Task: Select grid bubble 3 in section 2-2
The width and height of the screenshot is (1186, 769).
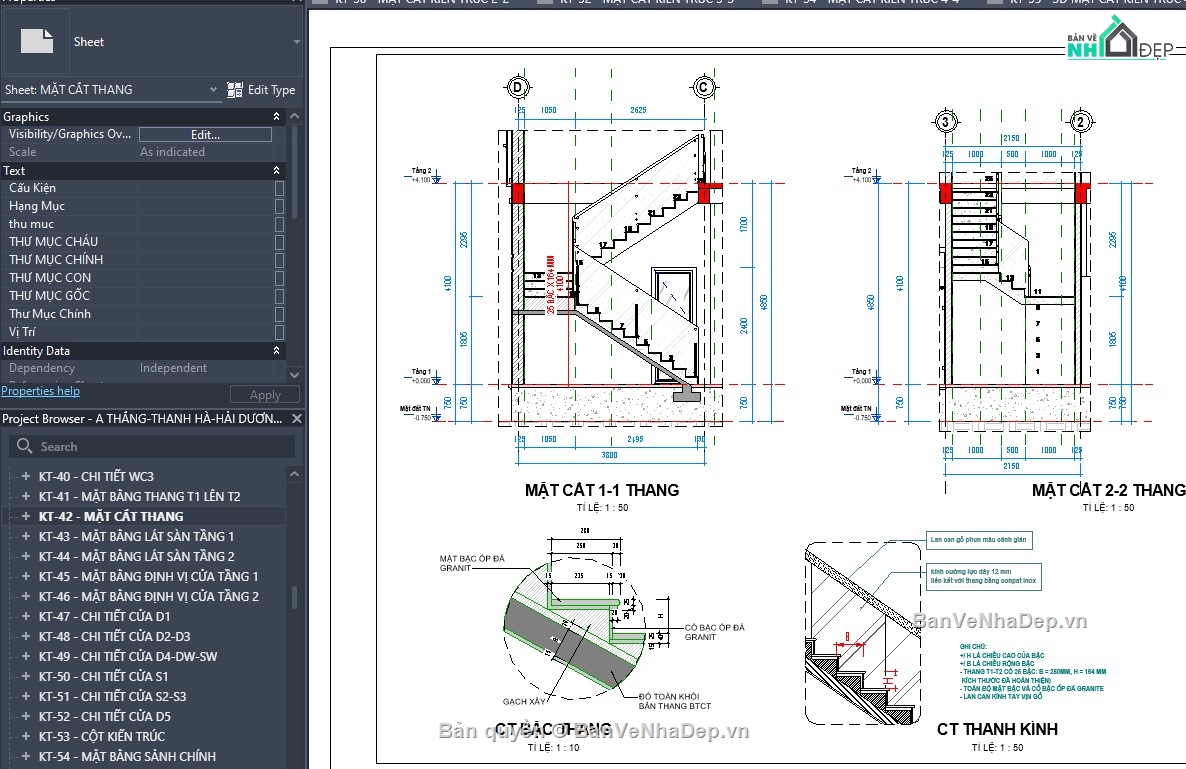Action: coord(945,121)
